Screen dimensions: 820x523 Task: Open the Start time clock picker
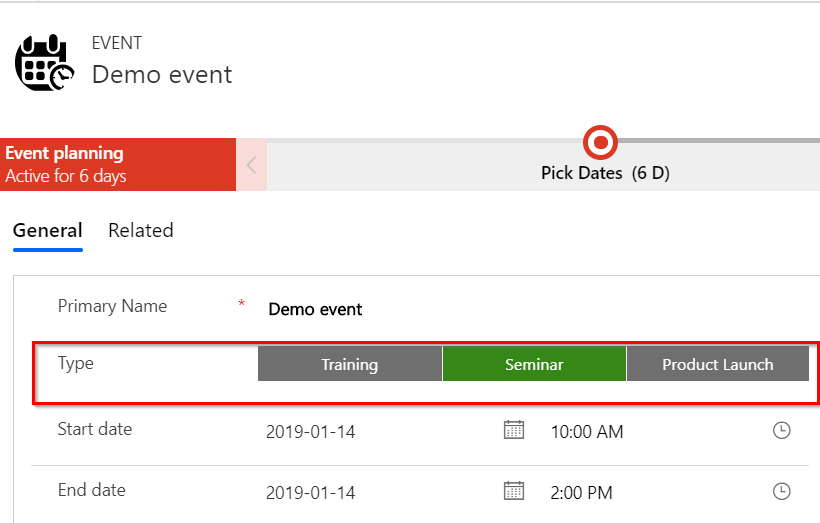click(x=782, y=430)
